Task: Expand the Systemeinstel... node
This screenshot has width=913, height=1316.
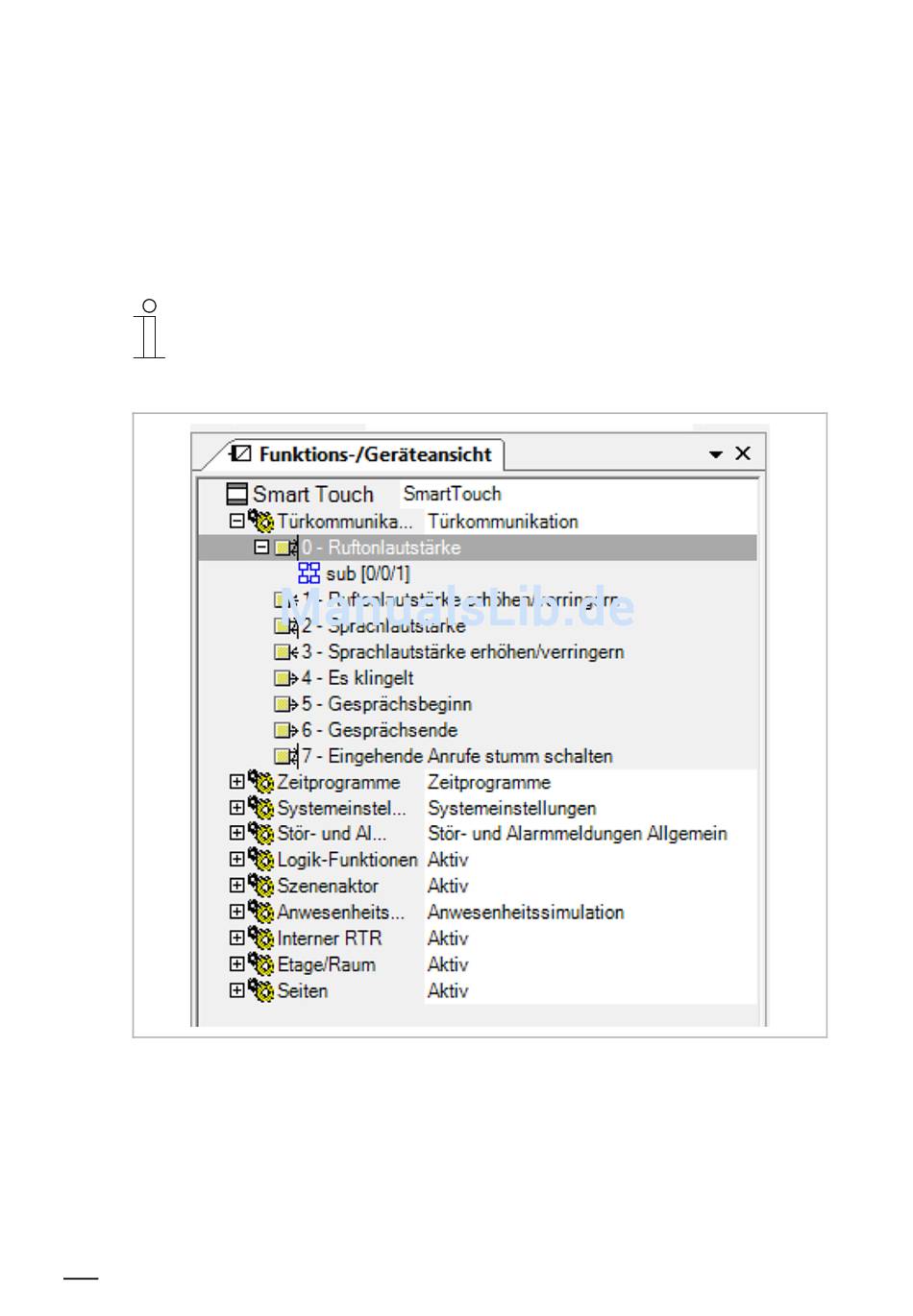Action: tap(236, 808)
